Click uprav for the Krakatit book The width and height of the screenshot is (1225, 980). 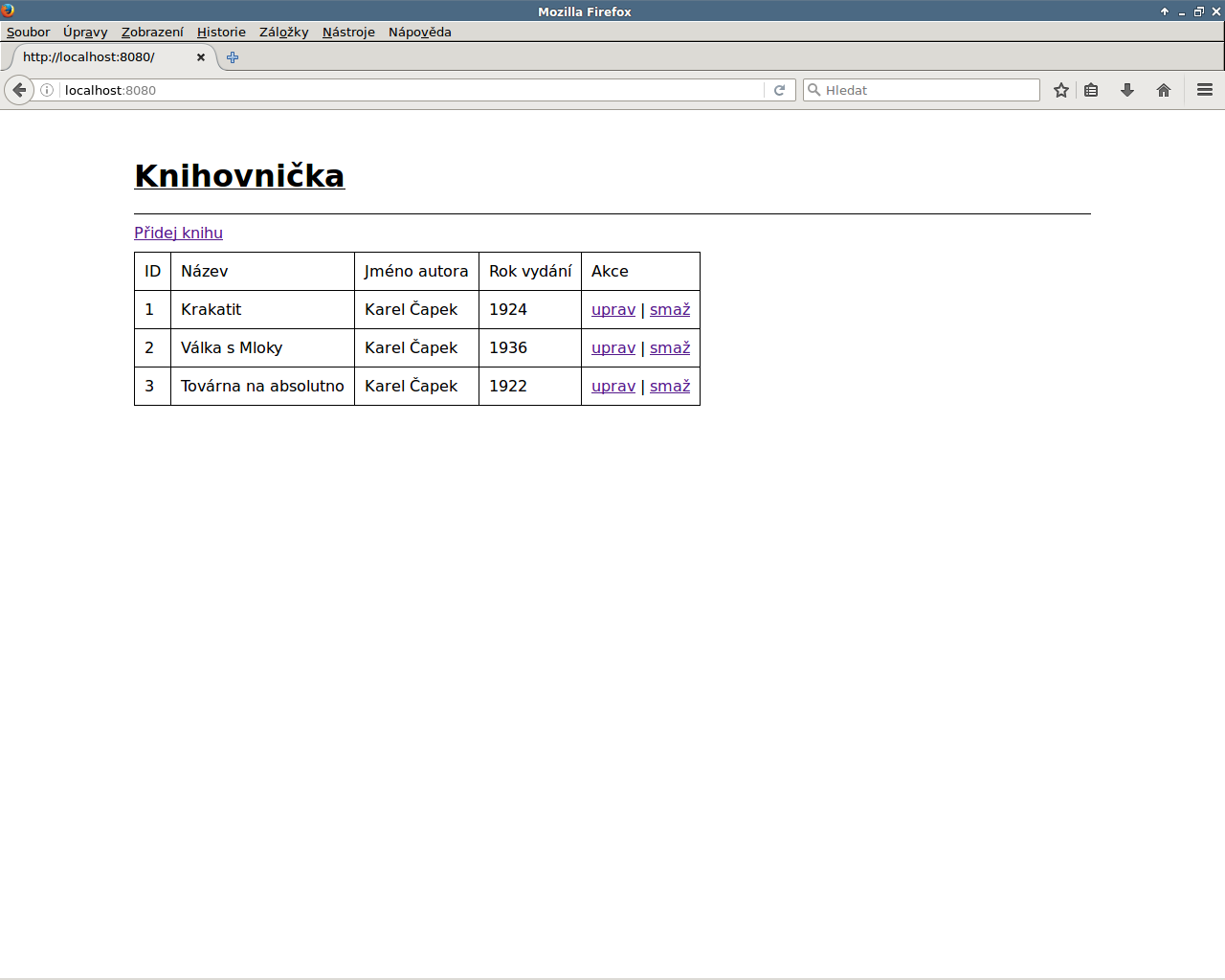[x=612, y=309]
